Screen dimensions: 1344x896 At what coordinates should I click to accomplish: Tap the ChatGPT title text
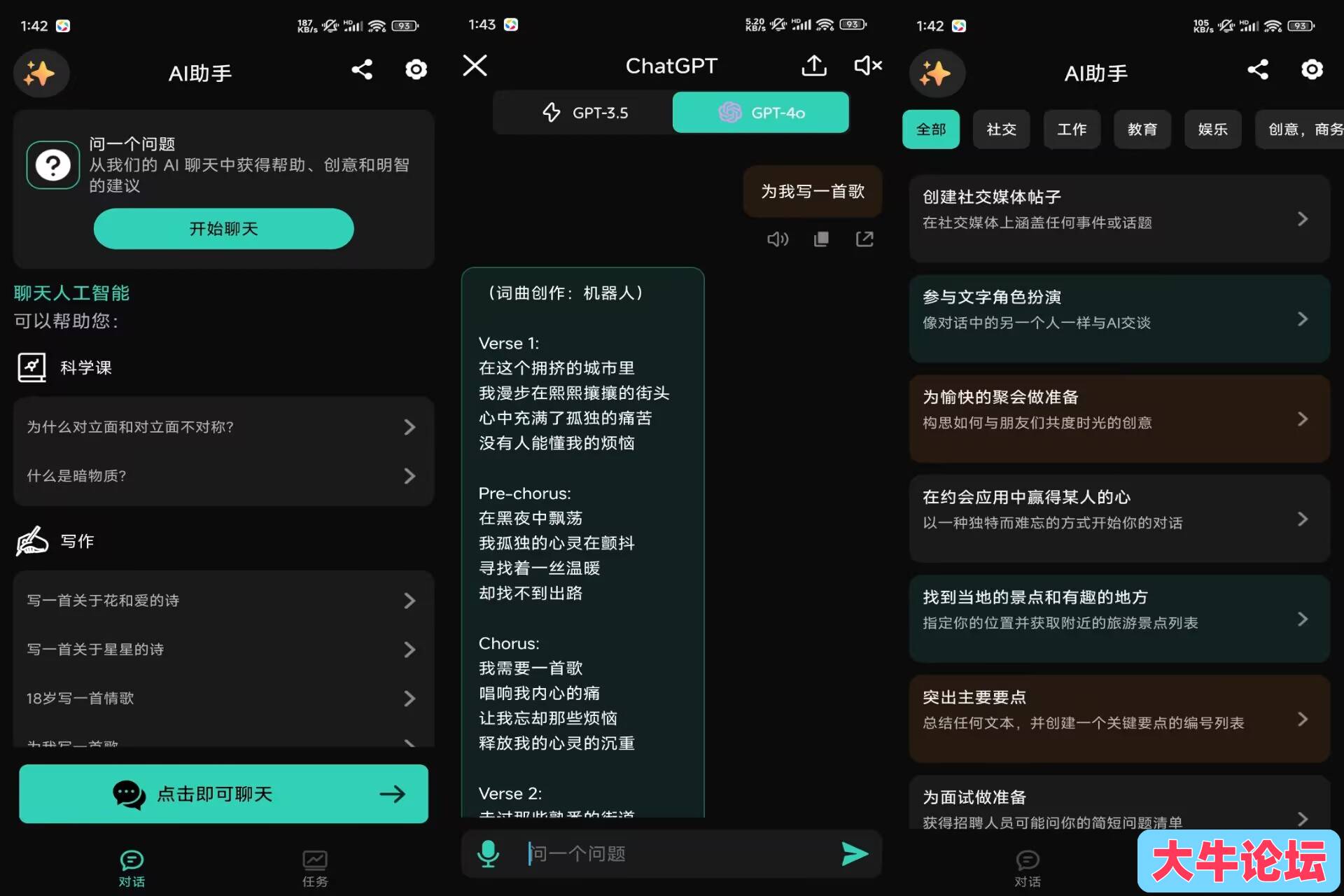pos(671,66)
